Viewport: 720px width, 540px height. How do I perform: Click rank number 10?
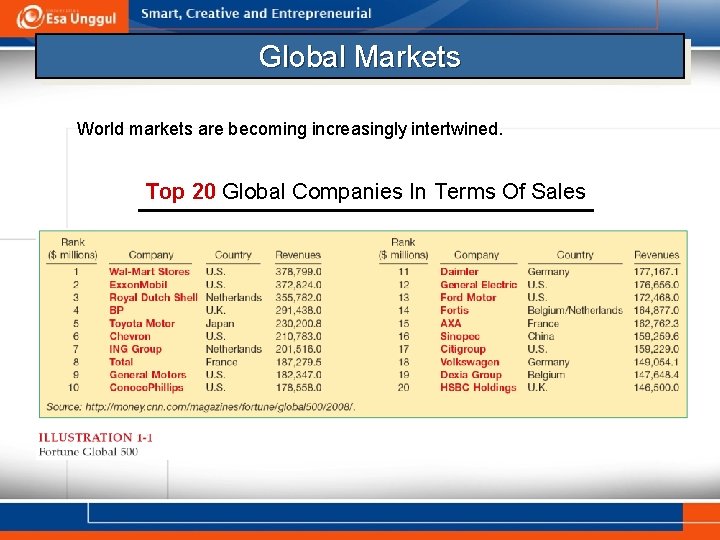point(73,388)
